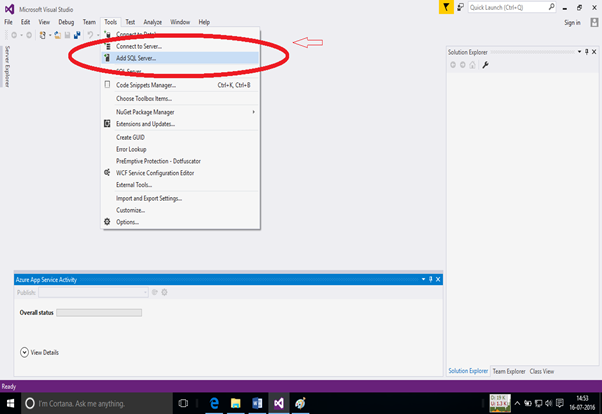This screenshot has width=602, height=414.
Task: Open Word from the taskbar
Action: [x=257, y=403]
